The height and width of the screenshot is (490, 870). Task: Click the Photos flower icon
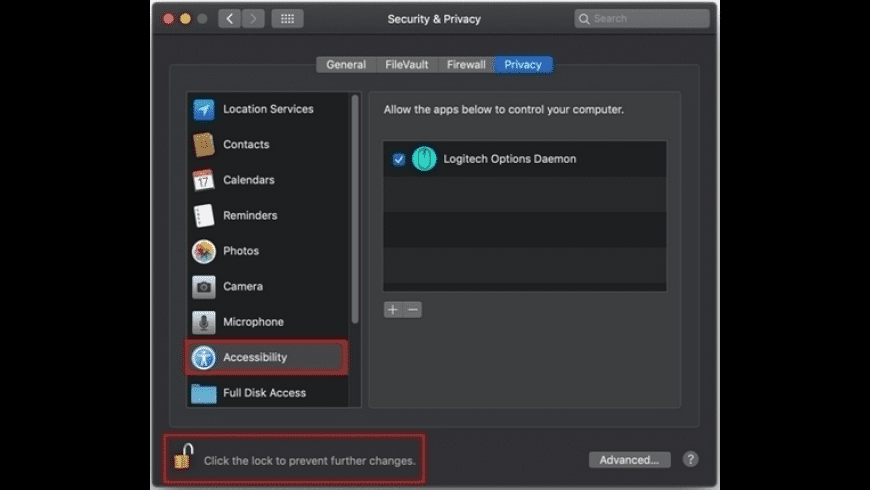click(204, 251)
